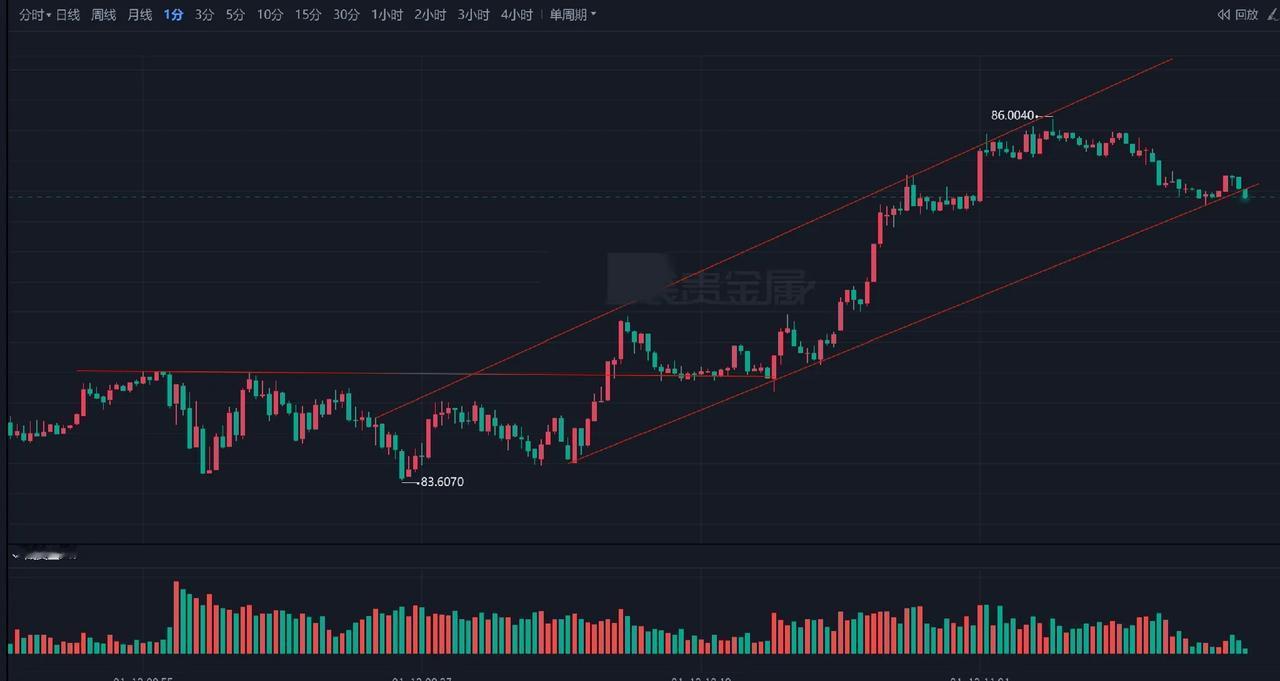This screenshot has height=681, width=1280.
Task: Select the 周线 weekly period
Action: pyautogui.click(x=103, y=15)
